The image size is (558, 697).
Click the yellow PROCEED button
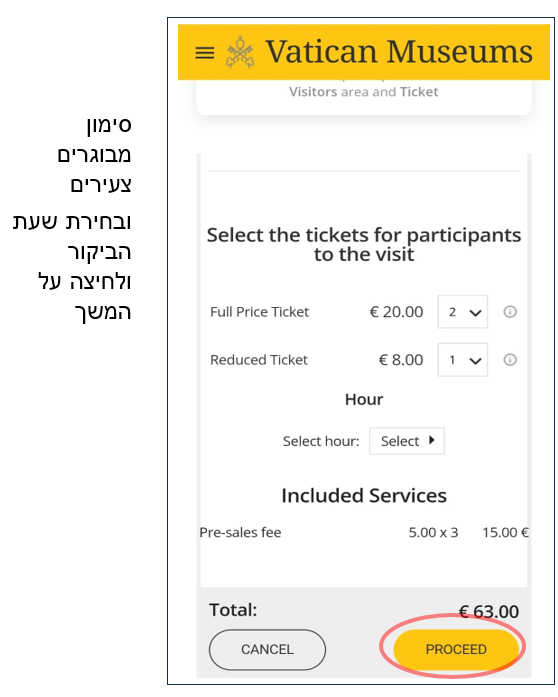tap(456, 649)
